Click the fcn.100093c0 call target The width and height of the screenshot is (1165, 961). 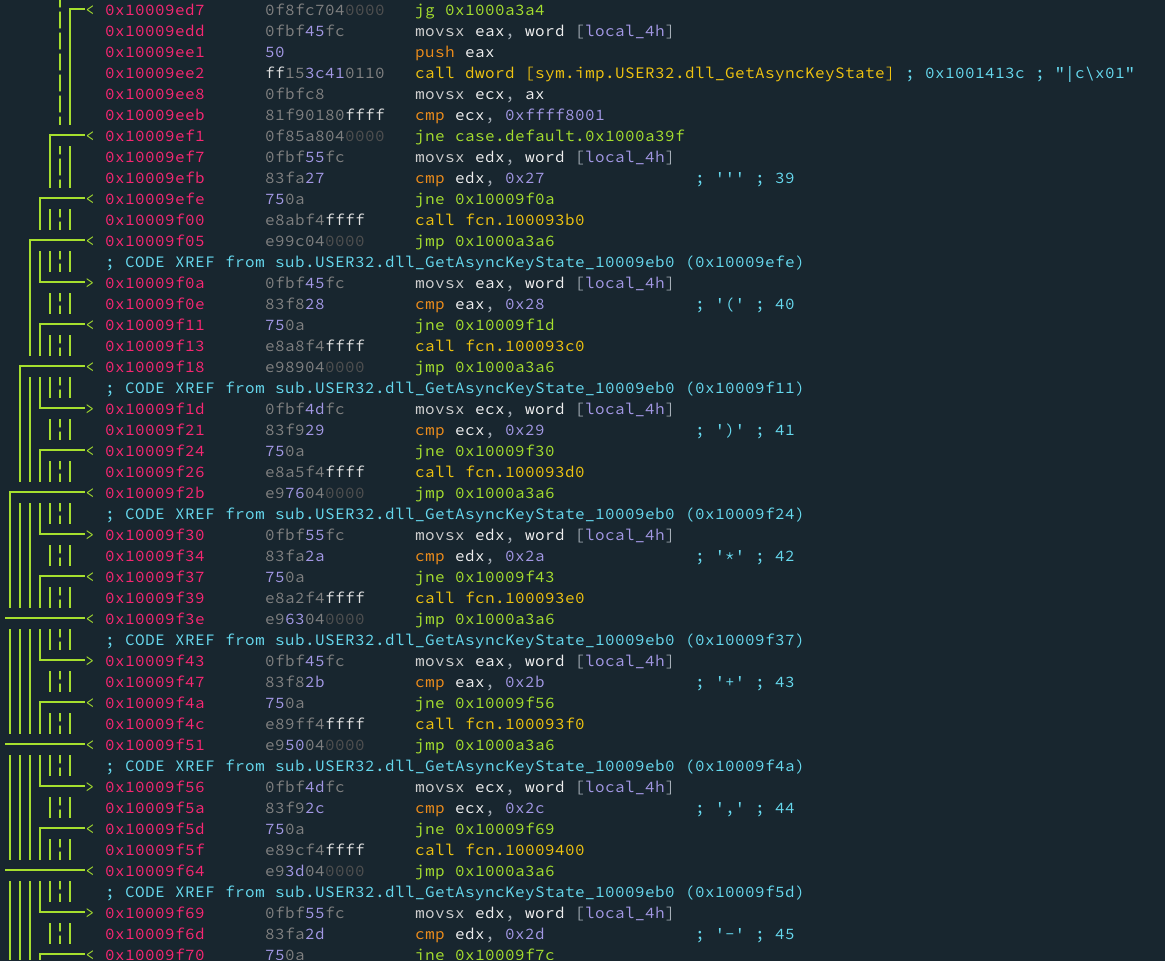click(525, 346)
